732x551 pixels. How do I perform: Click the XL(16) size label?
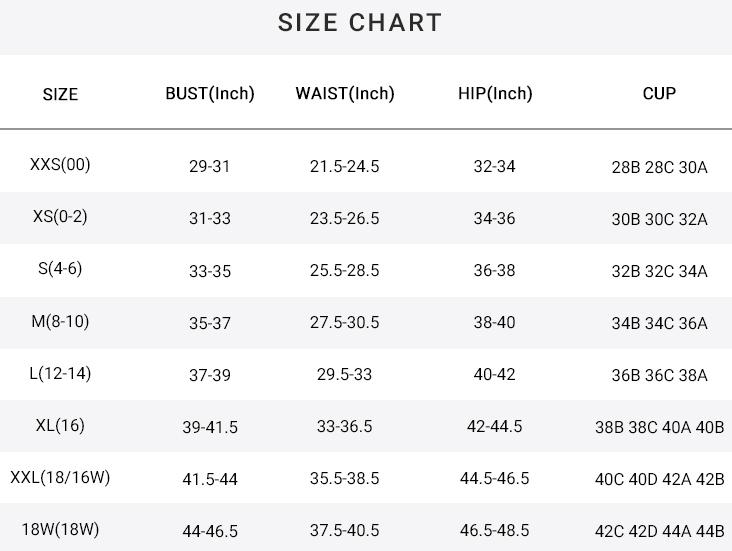(x=60, y=426)
